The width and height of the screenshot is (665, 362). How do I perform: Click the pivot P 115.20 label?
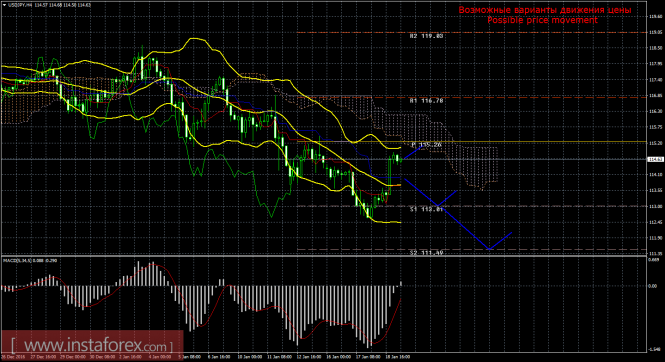point(427,145)
